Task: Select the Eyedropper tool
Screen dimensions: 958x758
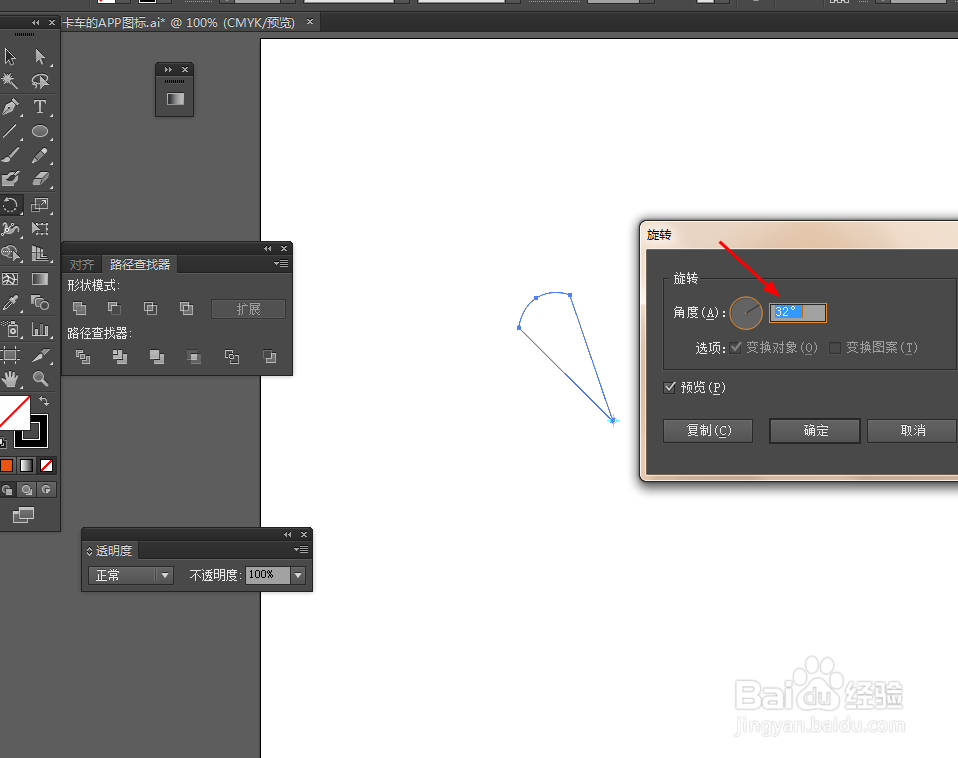Action: (x=10, y=303)
